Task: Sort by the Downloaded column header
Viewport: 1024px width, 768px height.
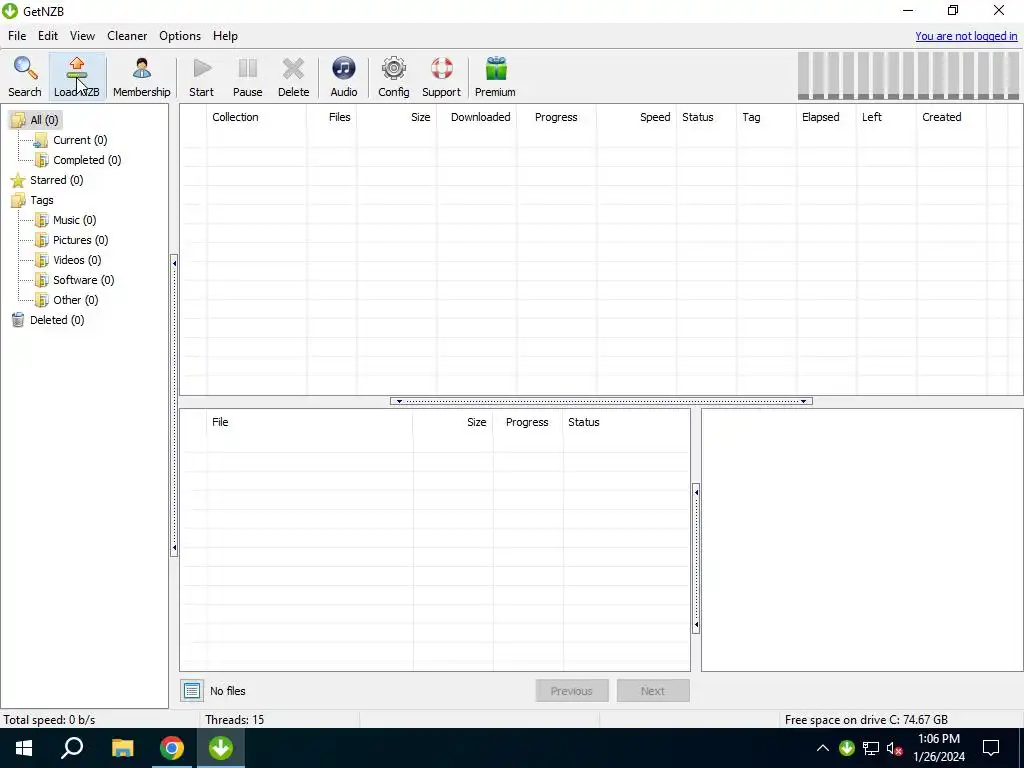Action: click(x=477, y=117)
